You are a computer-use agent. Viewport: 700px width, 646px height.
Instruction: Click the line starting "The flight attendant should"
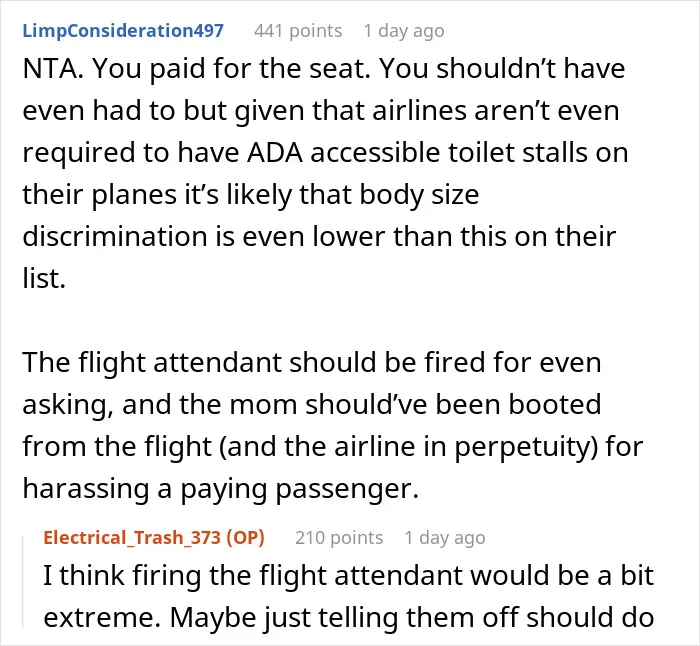pos(312,363)
